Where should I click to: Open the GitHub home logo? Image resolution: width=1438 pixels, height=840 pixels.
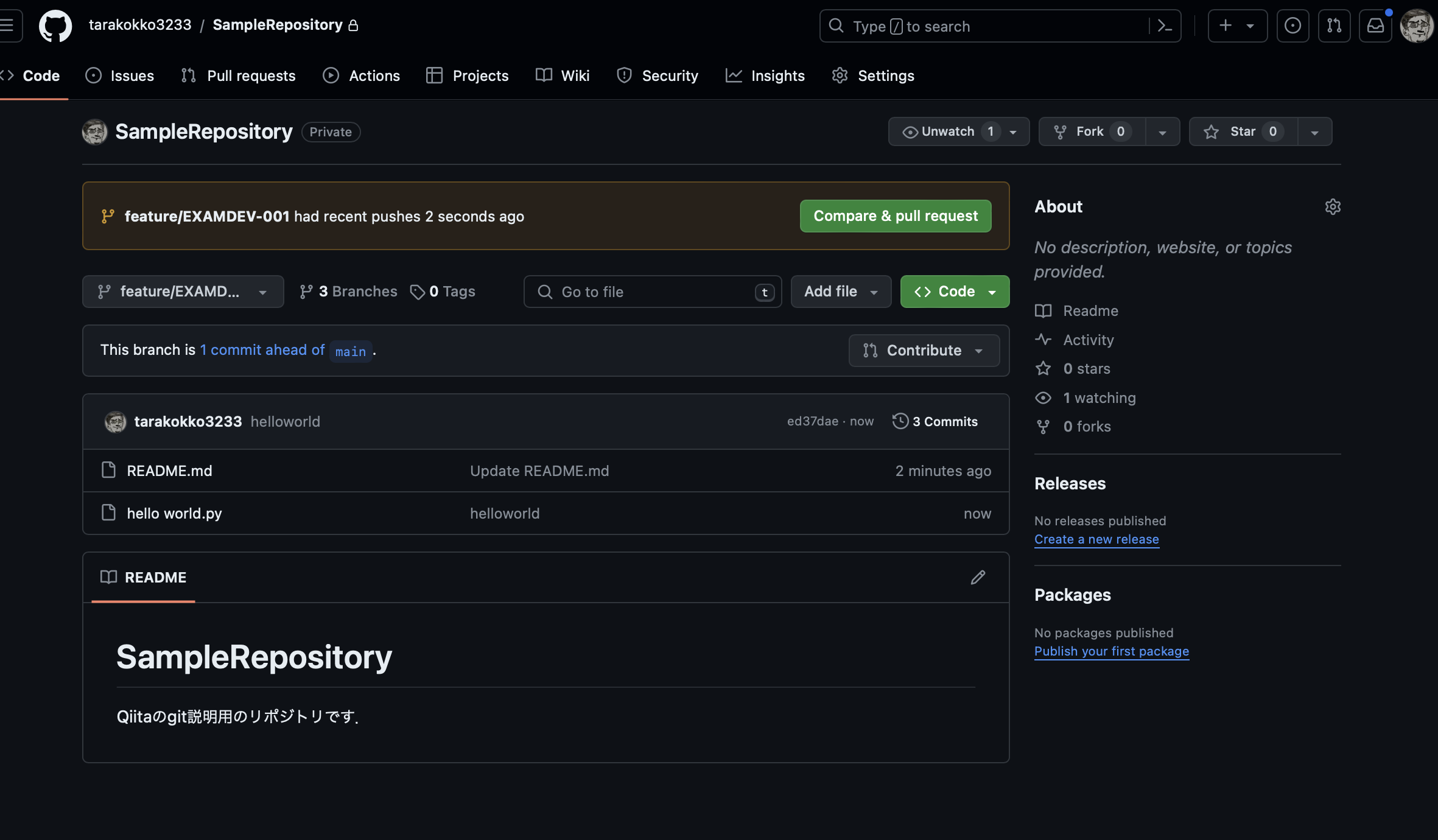(54, 26)
